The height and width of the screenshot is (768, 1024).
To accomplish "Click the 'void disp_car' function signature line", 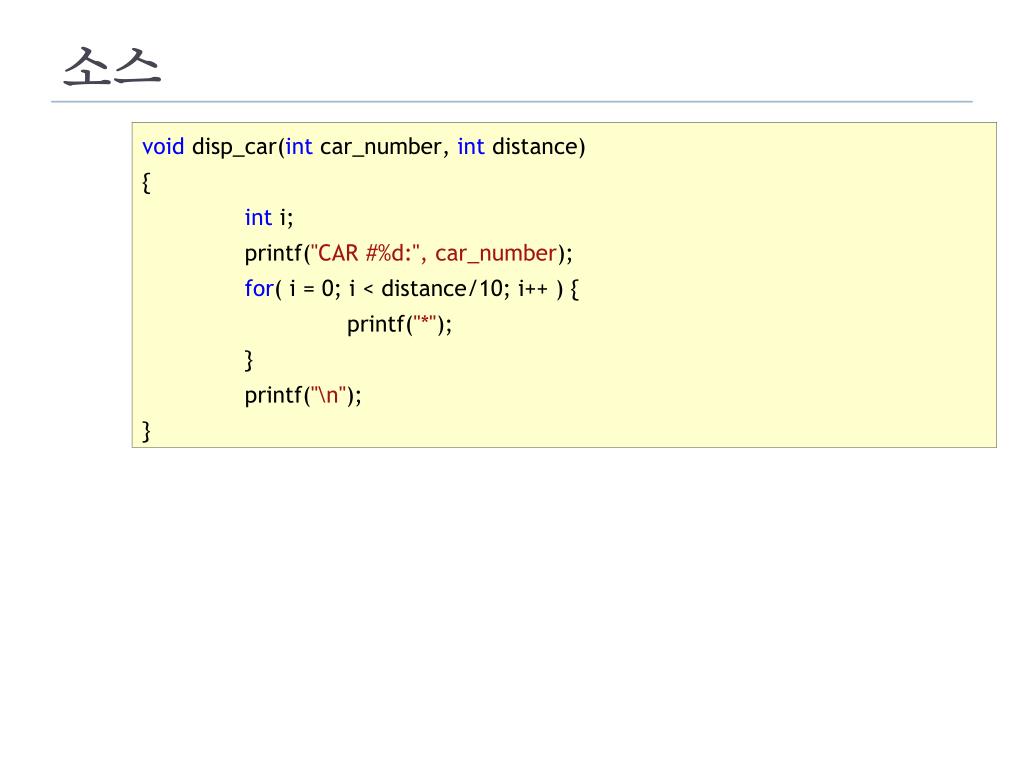I will click(364, 147).
